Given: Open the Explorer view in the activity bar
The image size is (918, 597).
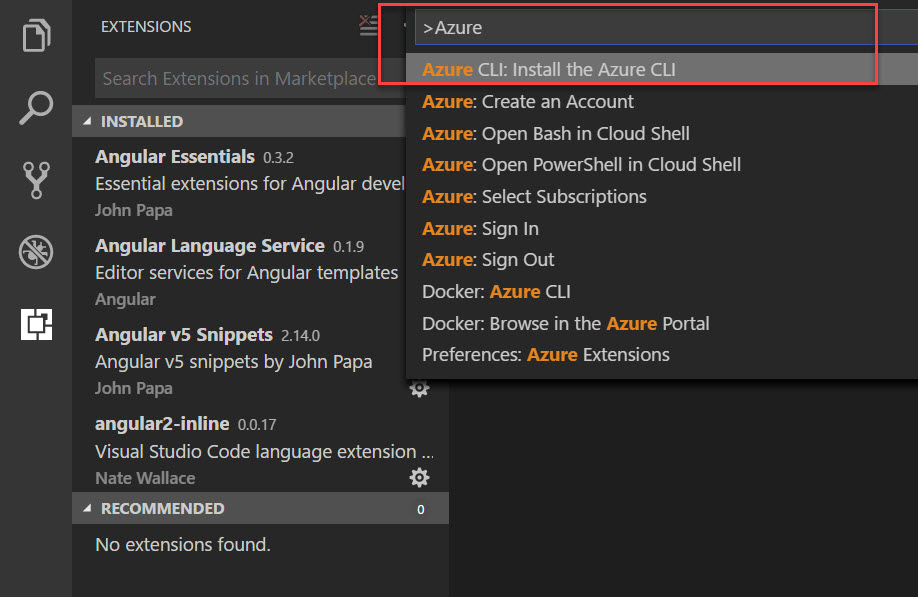Looking at the screenshot, I should [35, 35].
